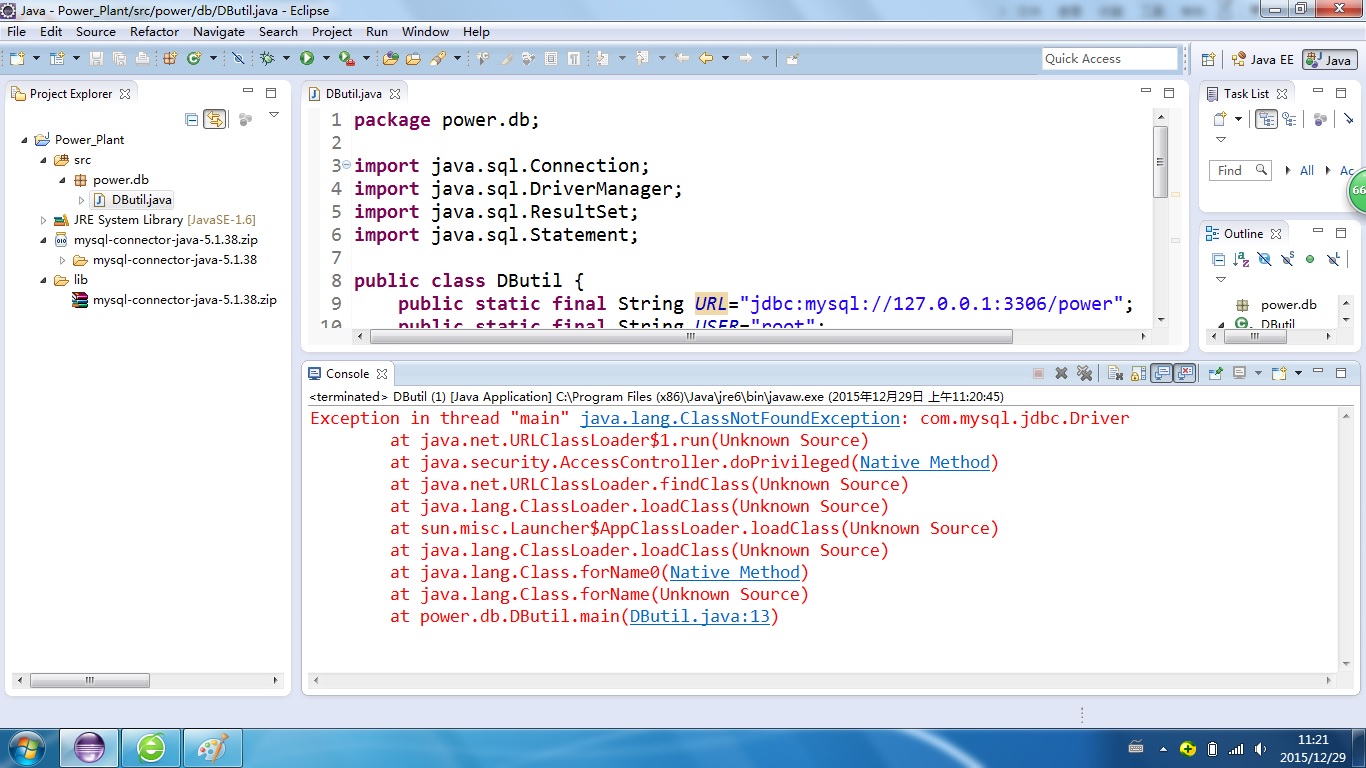Click the Save All toolbar icon
1366x768 pixels.
(119, 58)
